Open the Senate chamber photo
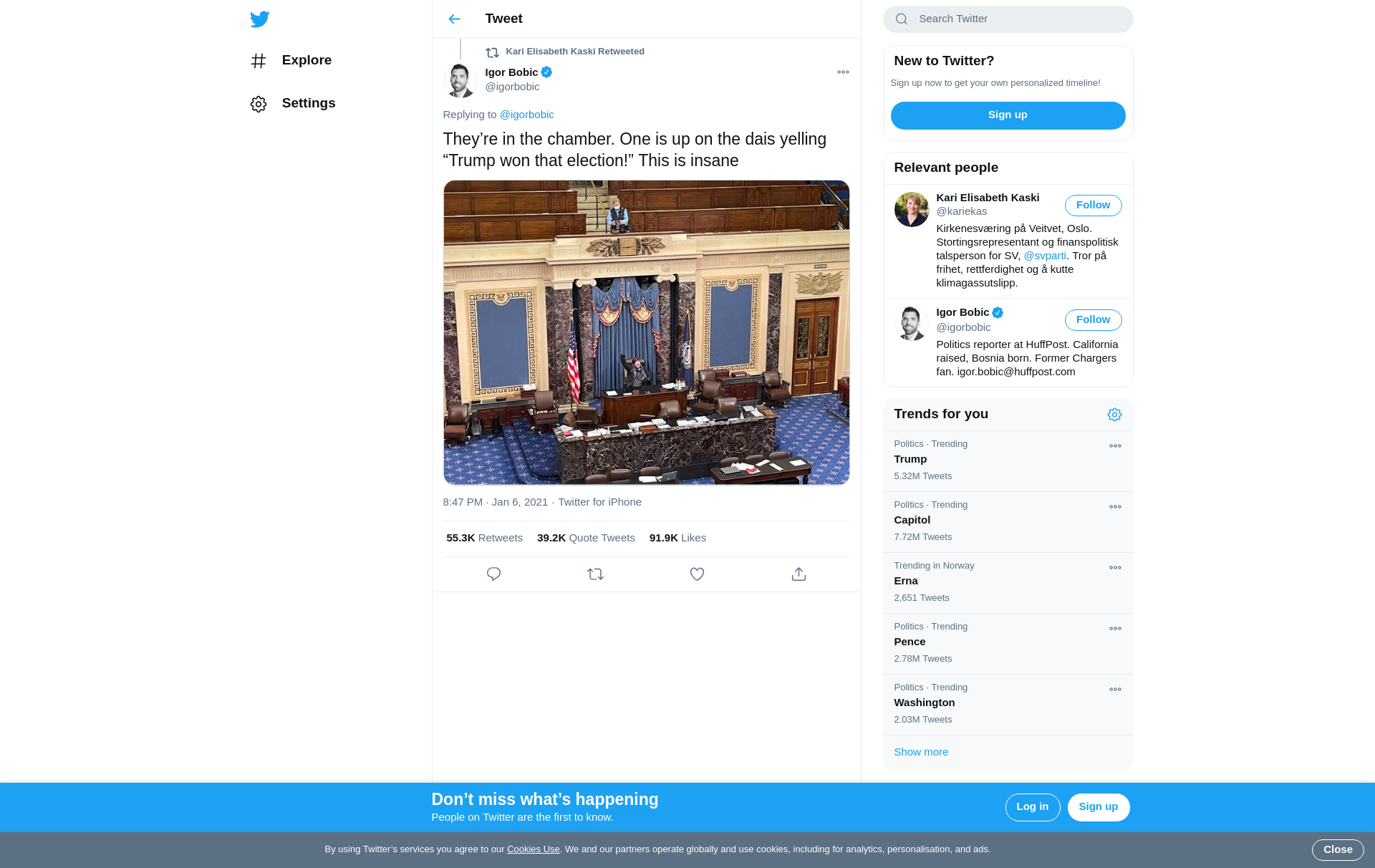This screenshot has height=868, width=1375. tap(646, 332)
